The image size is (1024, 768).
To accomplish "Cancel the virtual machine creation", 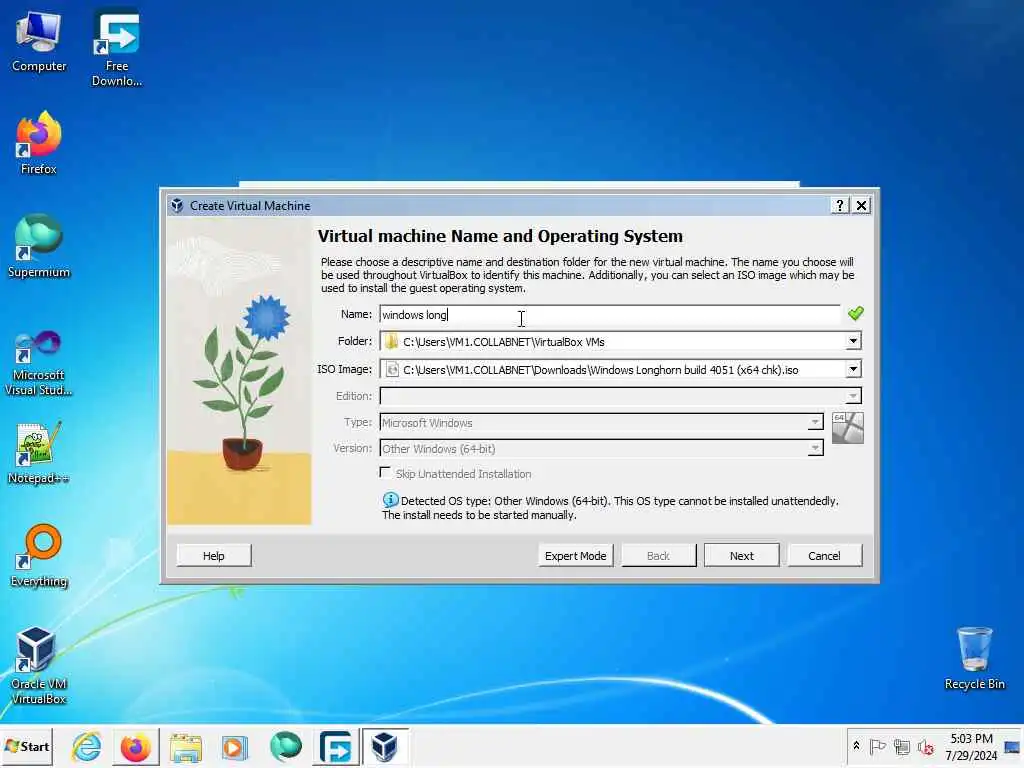I will pos(824,556).
